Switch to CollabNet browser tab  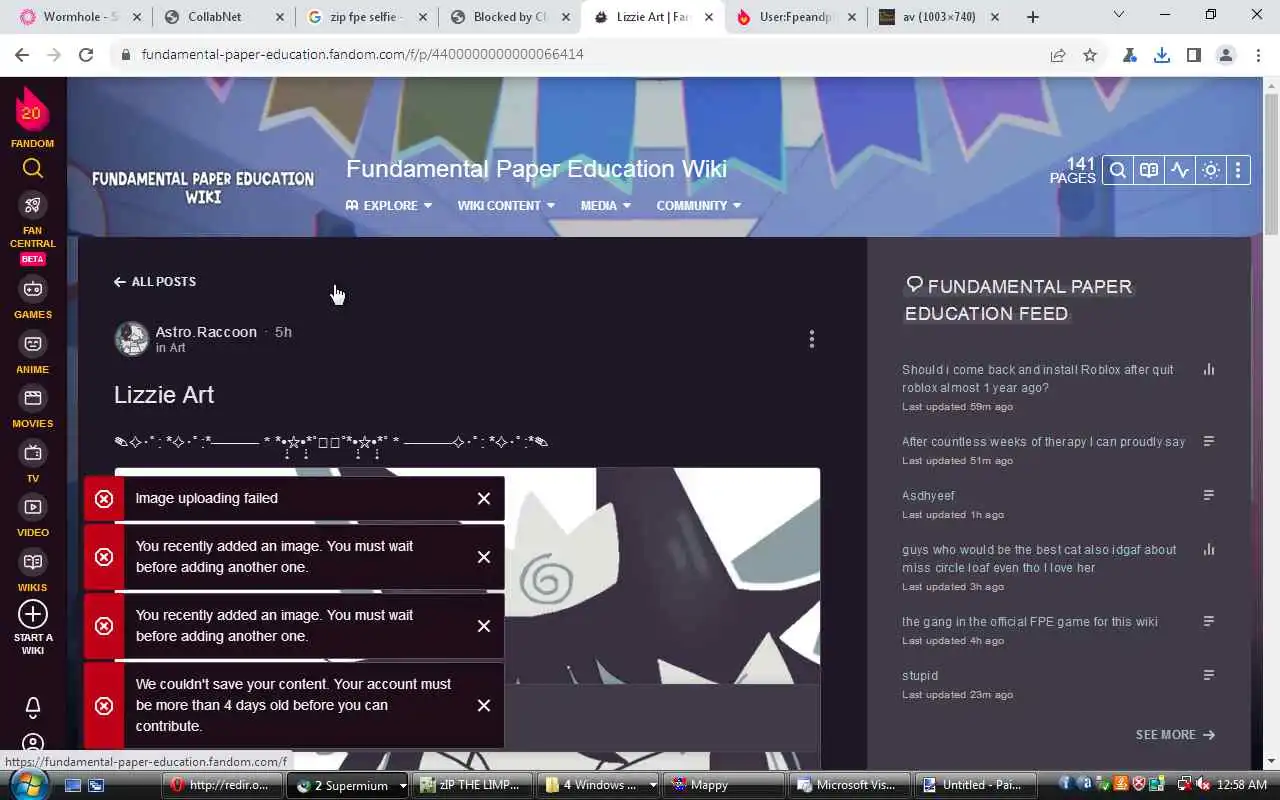[x=223, y=17]
